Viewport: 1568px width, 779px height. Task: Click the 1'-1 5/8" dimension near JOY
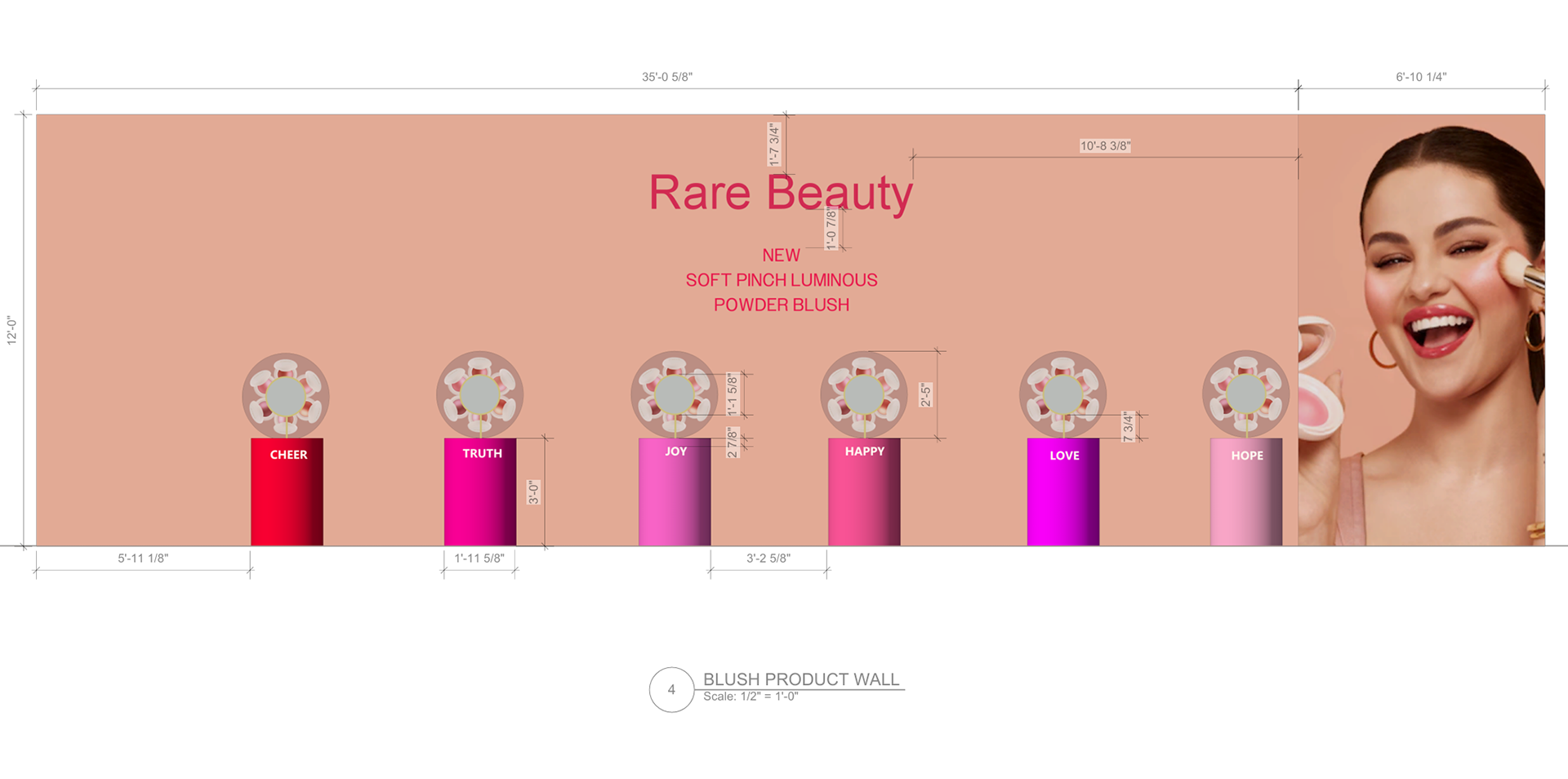tap(733, 396)
